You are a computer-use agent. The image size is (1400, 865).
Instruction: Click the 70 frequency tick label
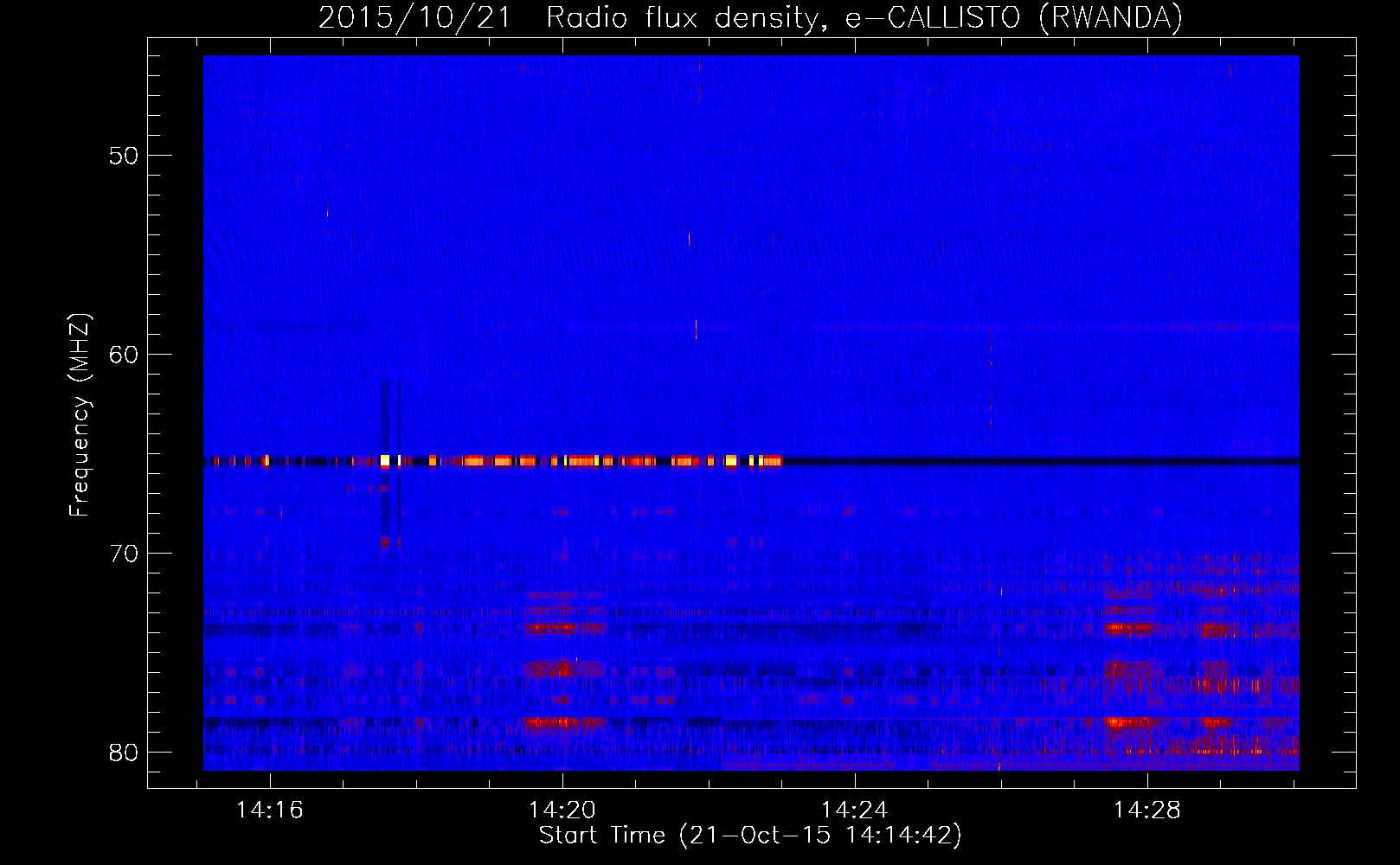124,554
